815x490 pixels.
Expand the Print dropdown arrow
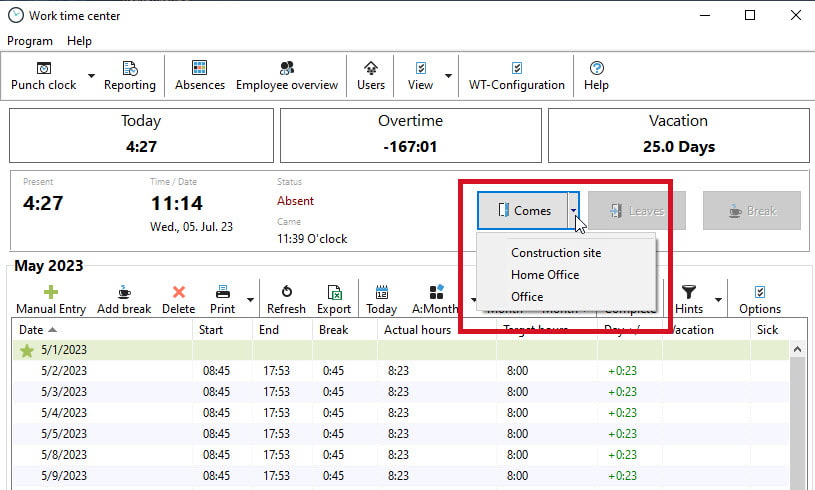[250, 300]
